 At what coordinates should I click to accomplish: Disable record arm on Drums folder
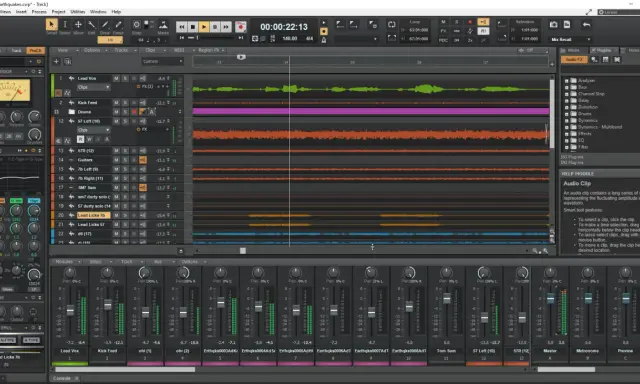(134, 112)
